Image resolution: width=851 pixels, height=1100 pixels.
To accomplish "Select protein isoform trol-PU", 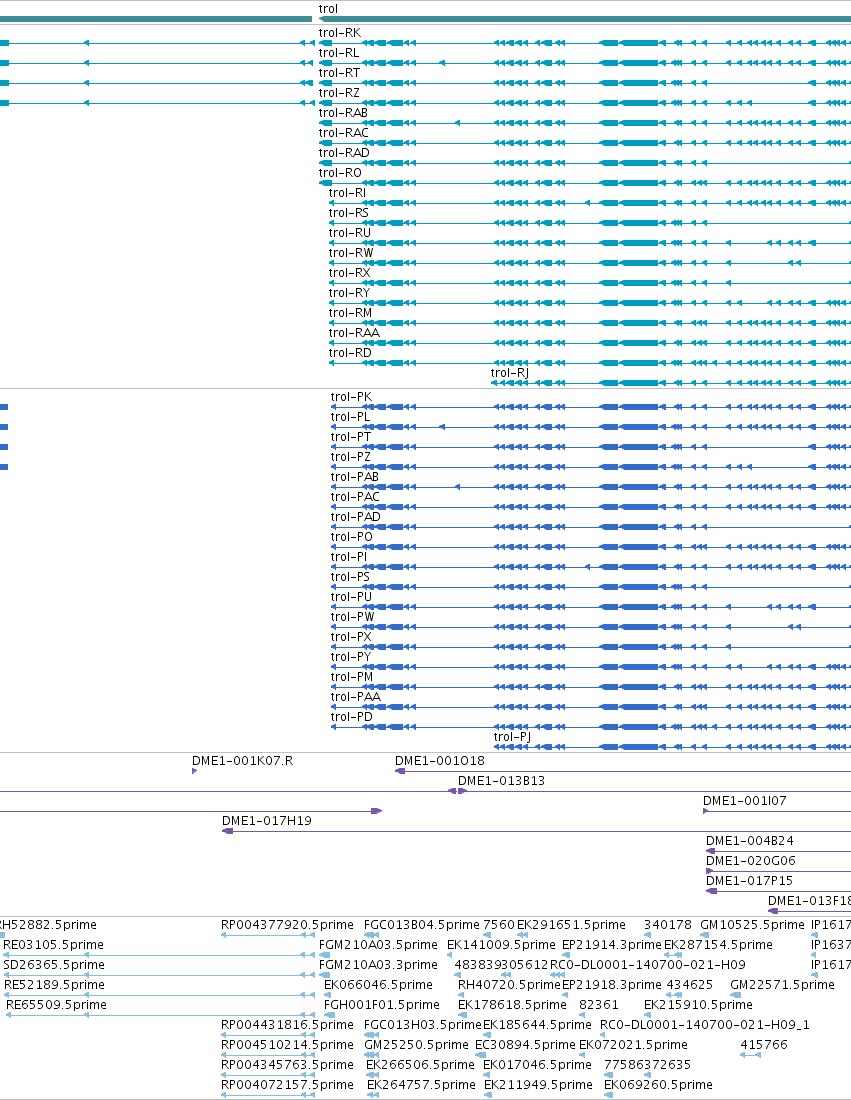I will point(351,597).
